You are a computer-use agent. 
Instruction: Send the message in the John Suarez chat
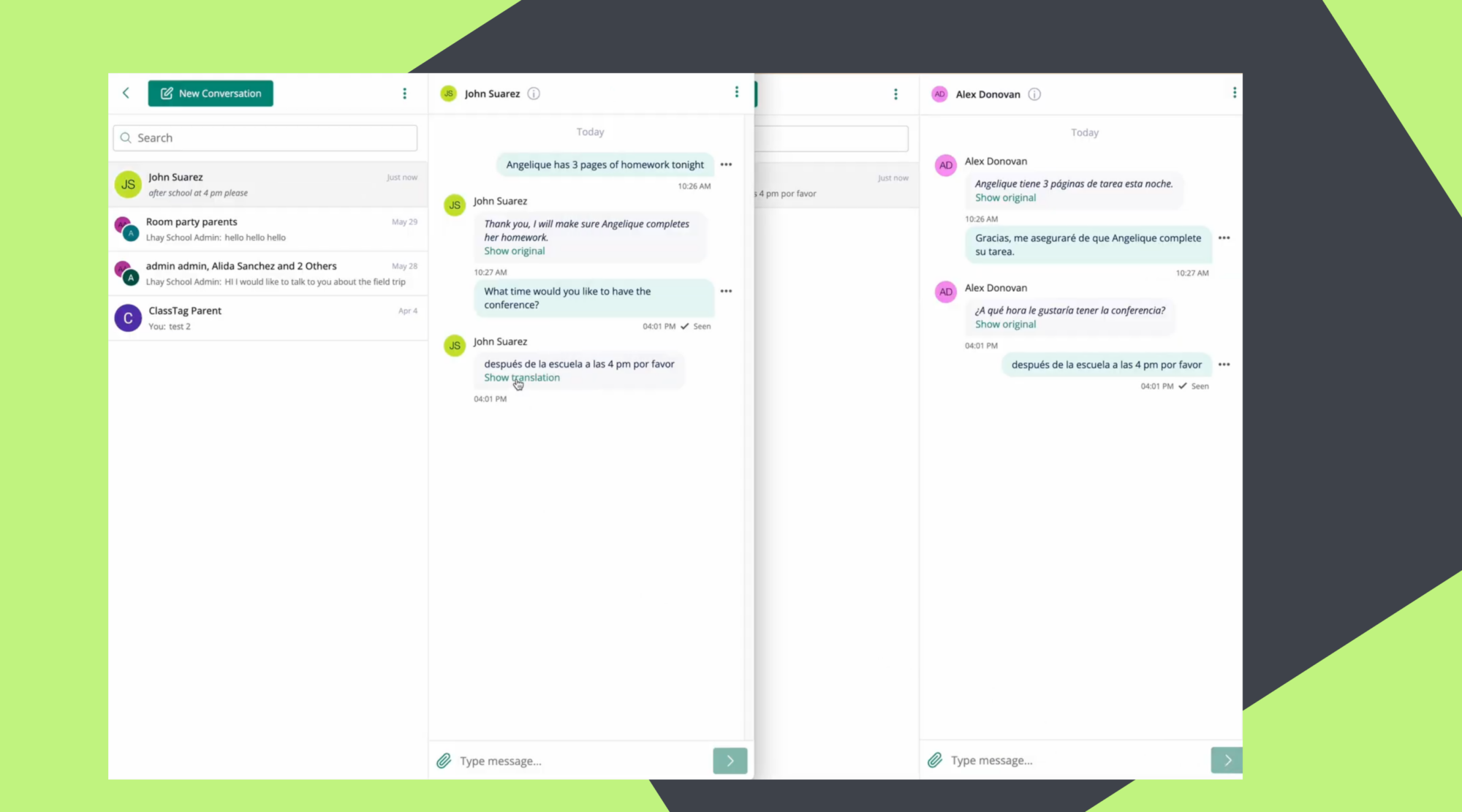[x=730, y=760]
